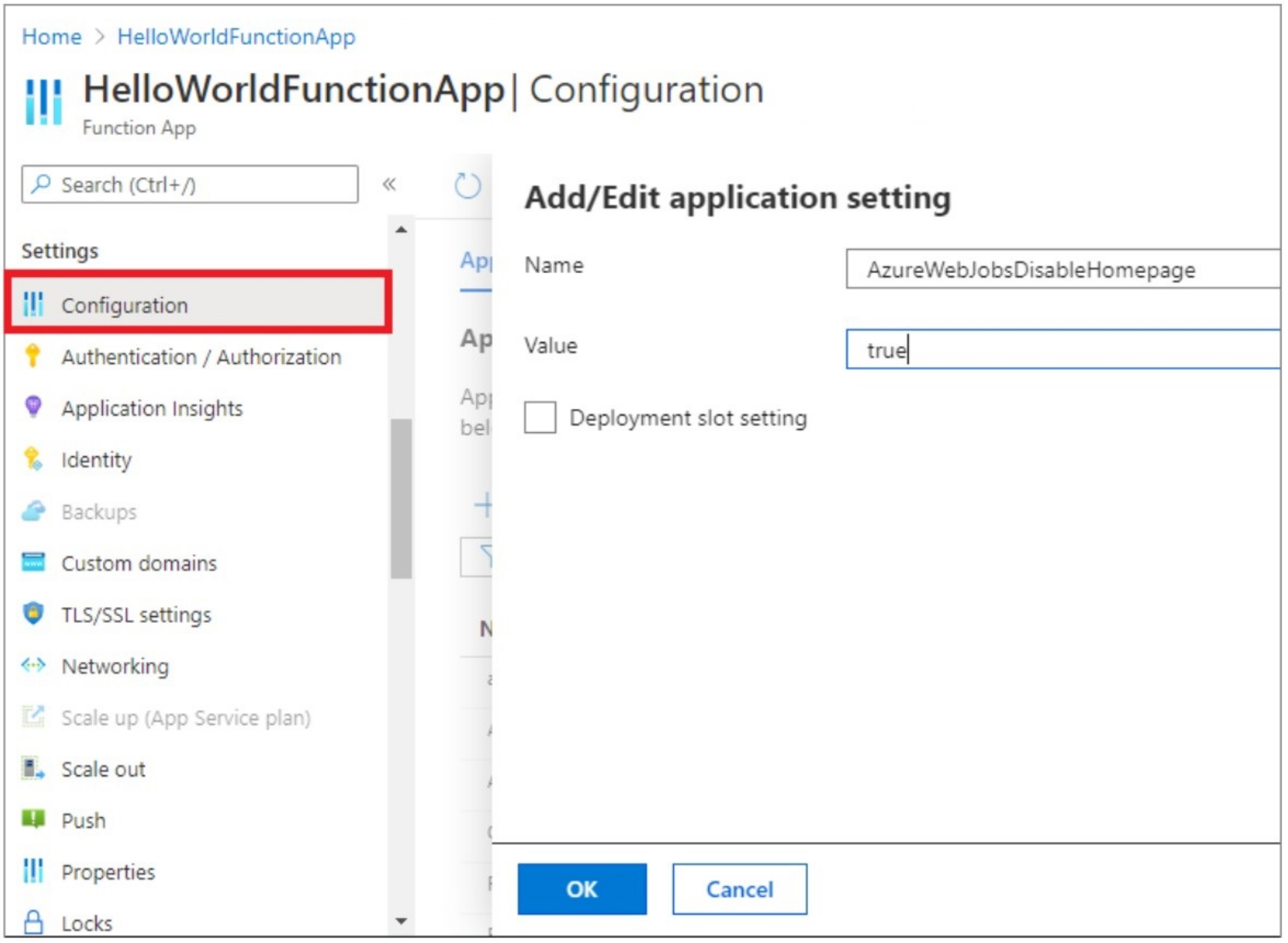Click the Locks padlock icon
Viewport: 1288px width, 943px height.
point(33,922)
